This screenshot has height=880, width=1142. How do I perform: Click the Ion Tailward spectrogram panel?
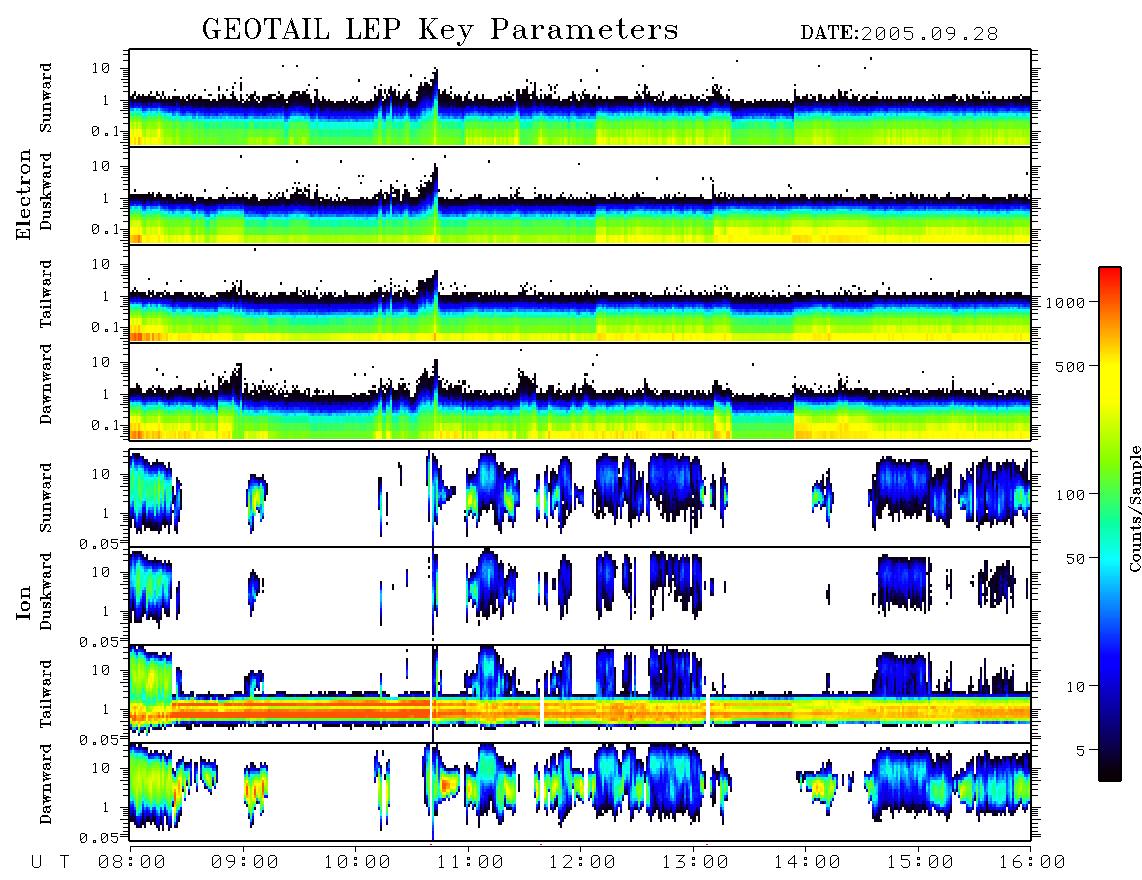coord(580,694)
